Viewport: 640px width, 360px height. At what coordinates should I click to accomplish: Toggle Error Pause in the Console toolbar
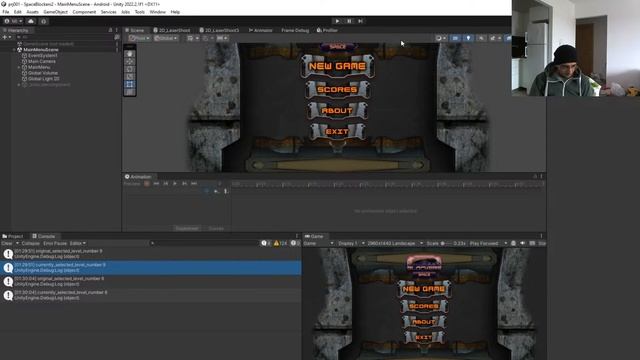click(55, 243)
